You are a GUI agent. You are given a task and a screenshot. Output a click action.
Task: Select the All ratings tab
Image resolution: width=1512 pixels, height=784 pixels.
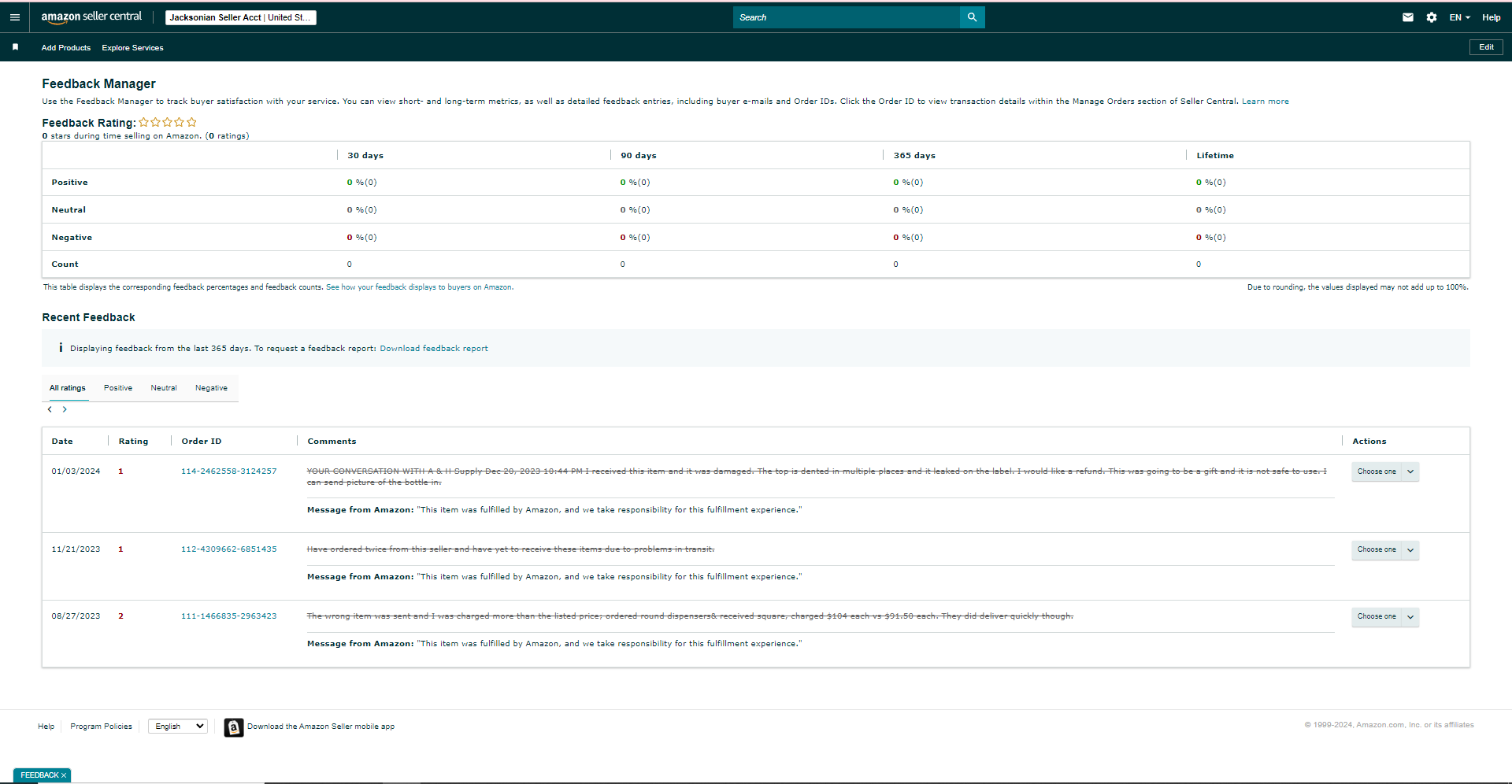tap(68, 388)
